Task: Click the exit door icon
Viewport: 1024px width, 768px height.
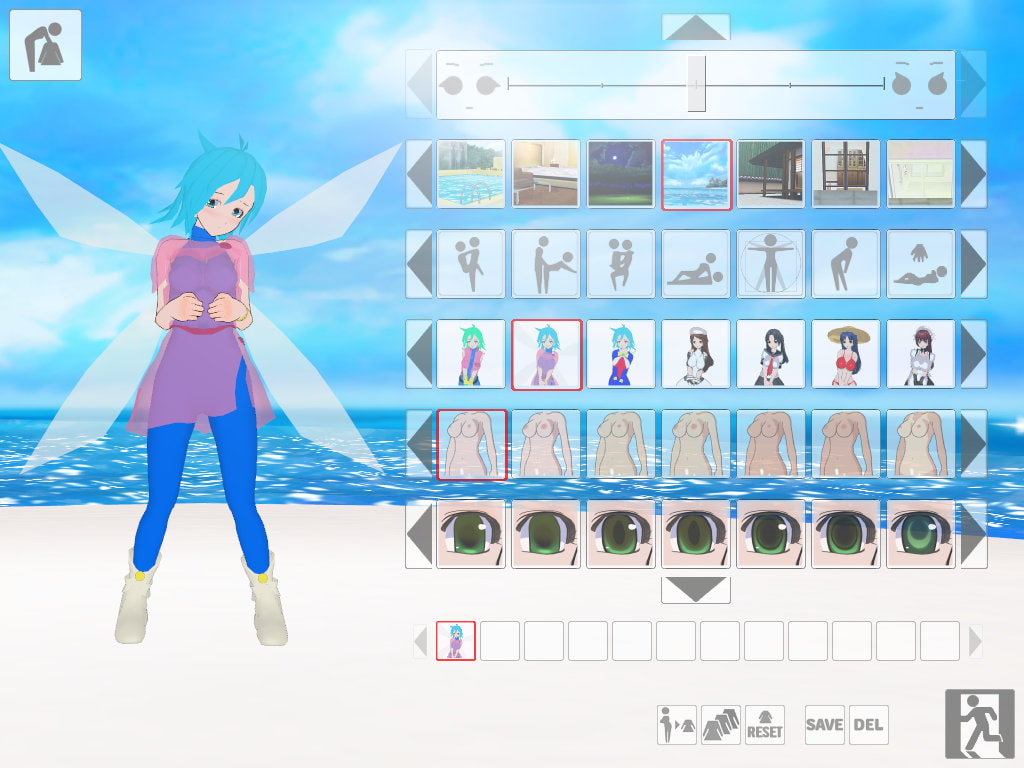Action: [979, 723]
